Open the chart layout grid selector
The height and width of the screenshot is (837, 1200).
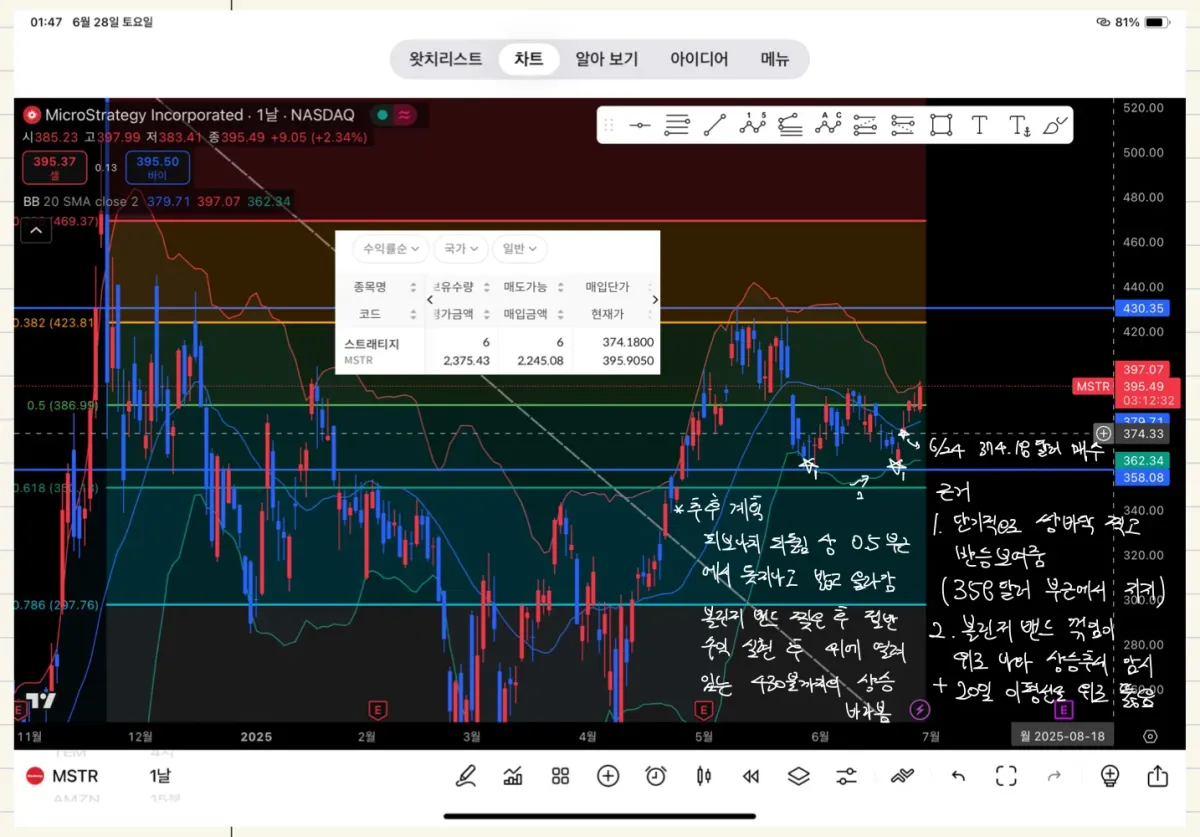560,776
